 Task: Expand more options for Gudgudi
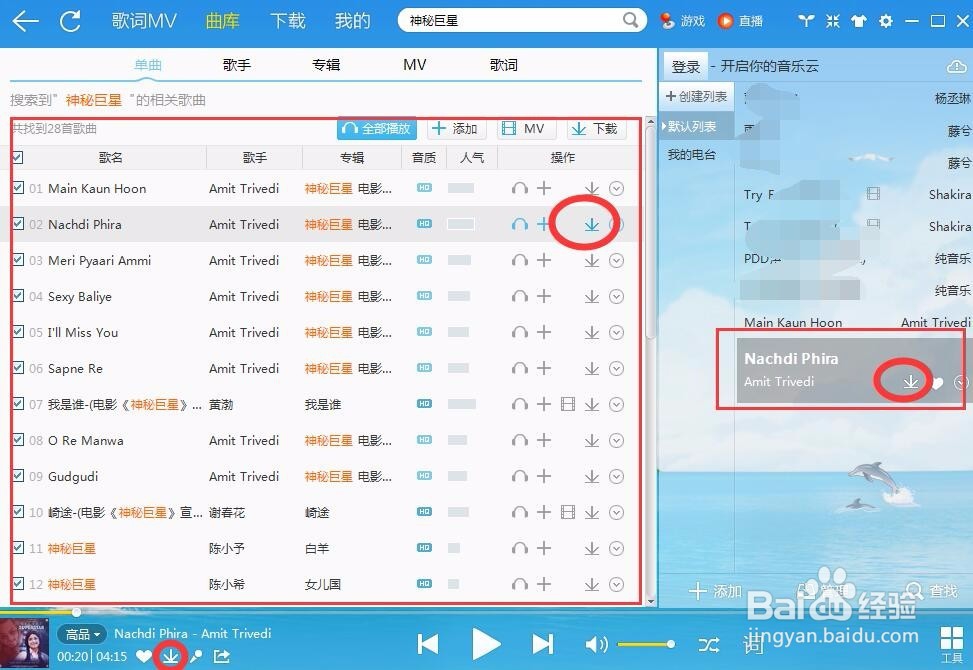pos(616,476)
